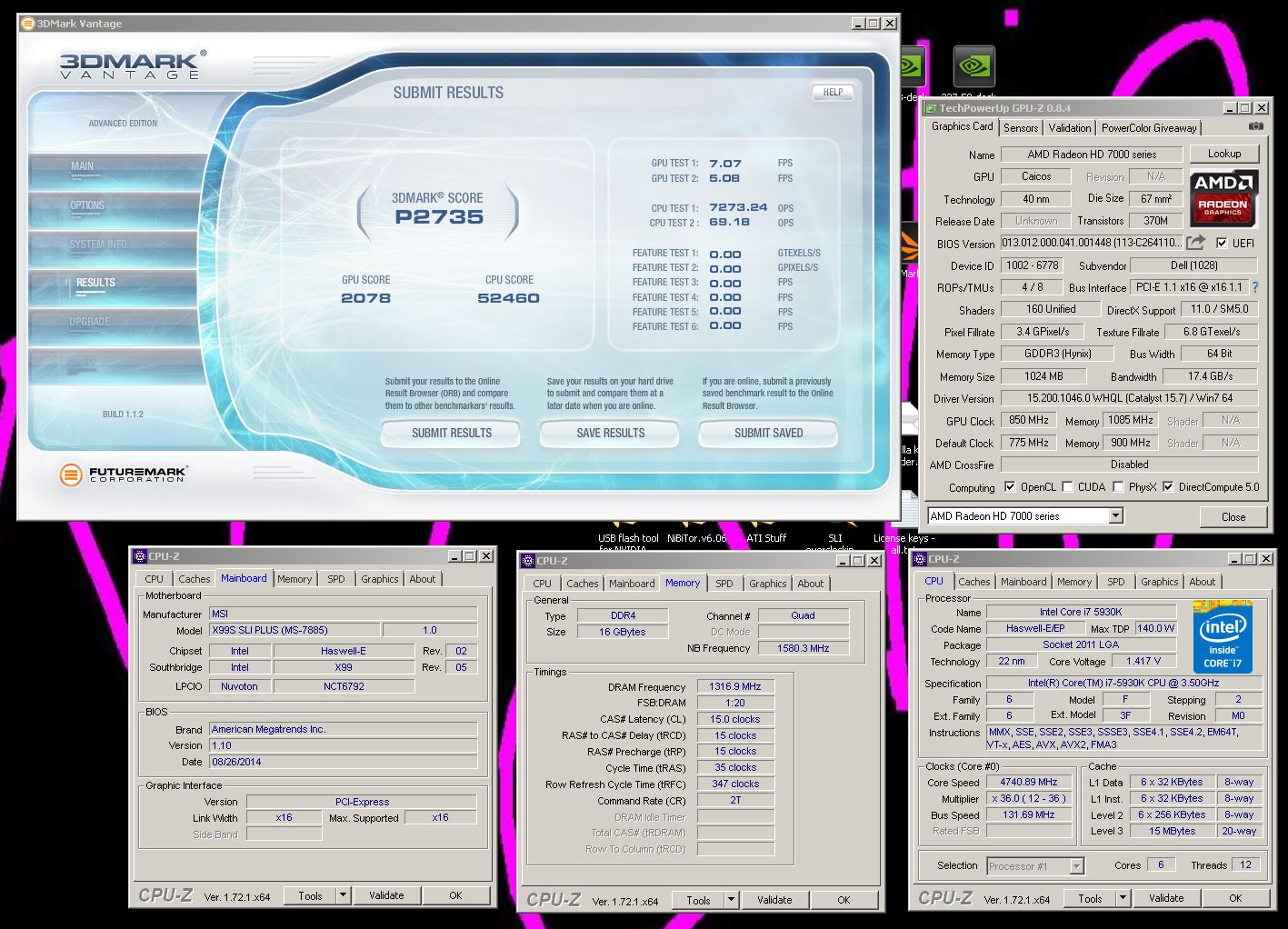
Task: Click the Lookup button in GPU-Z
Action: click(1223, 154)
